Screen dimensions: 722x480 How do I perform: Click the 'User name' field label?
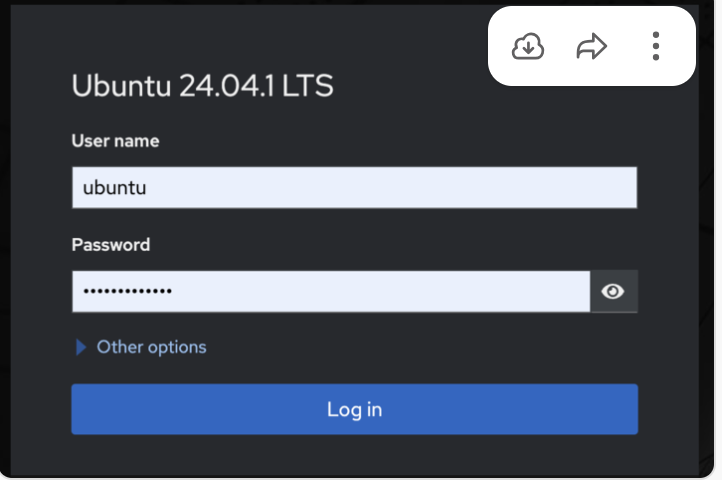115,141
